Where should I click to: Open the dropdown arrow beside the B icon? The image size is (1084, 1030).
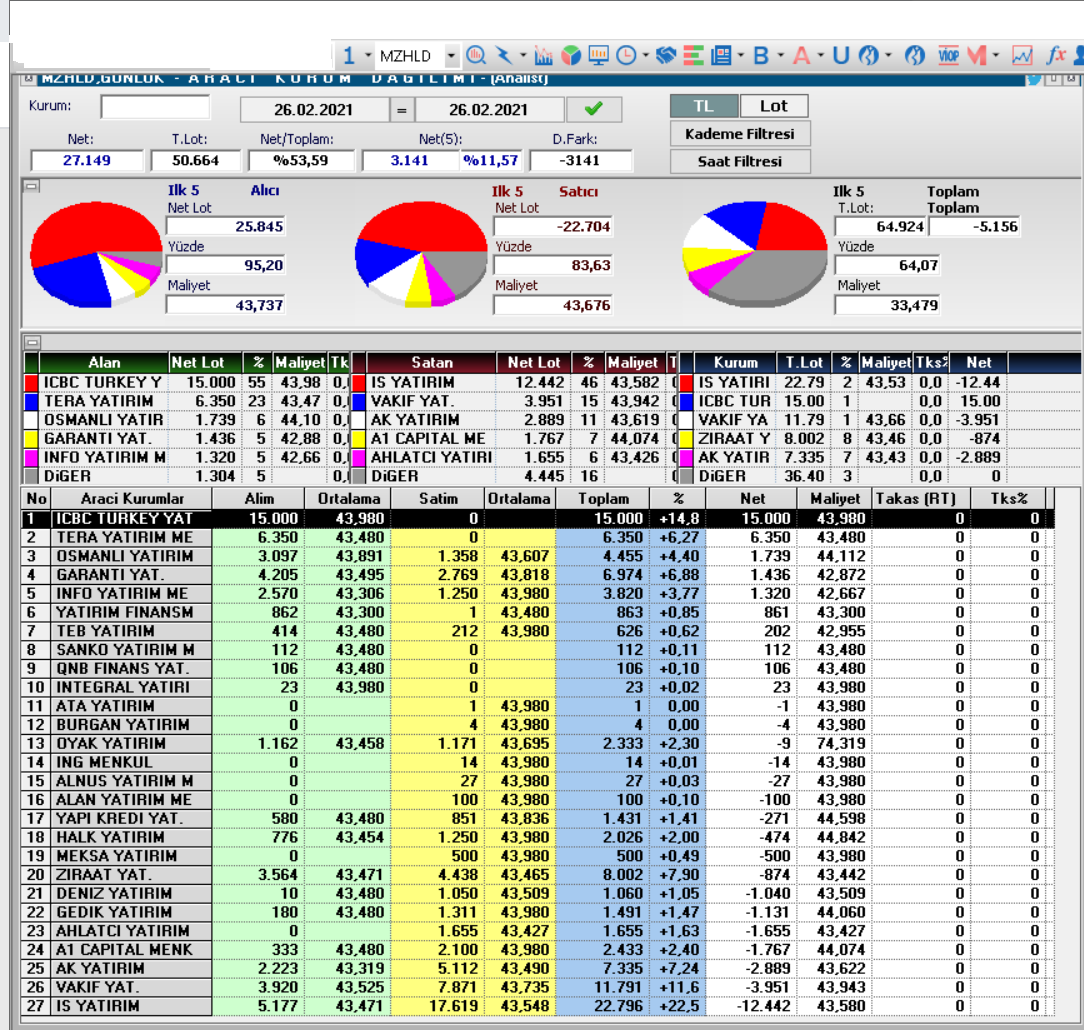pos(781,55)
